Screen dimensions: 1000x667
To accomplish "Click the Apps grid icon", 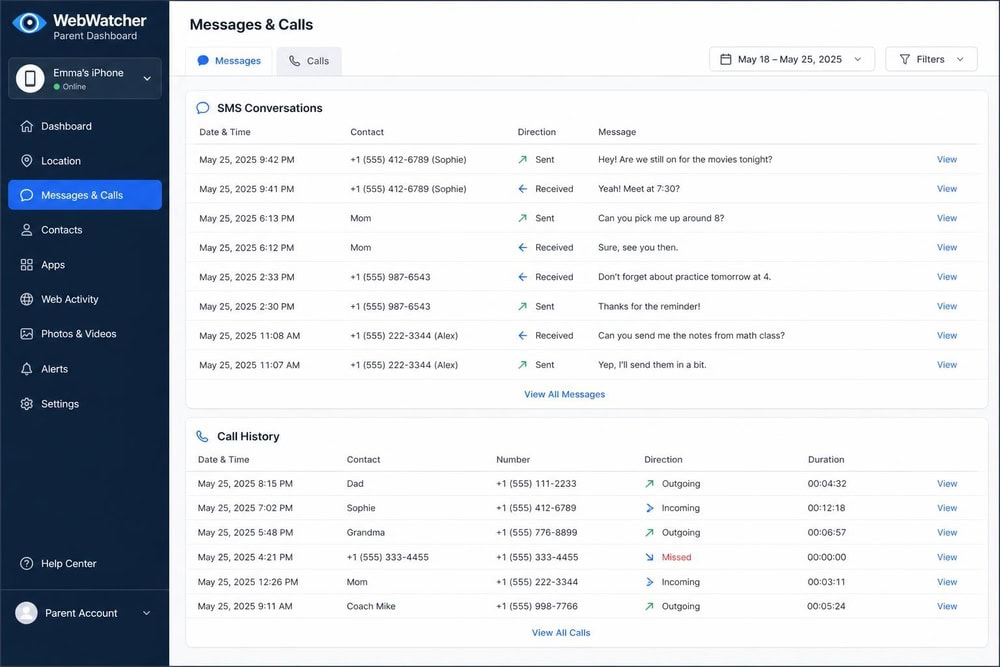I will [x=27, y=265].
